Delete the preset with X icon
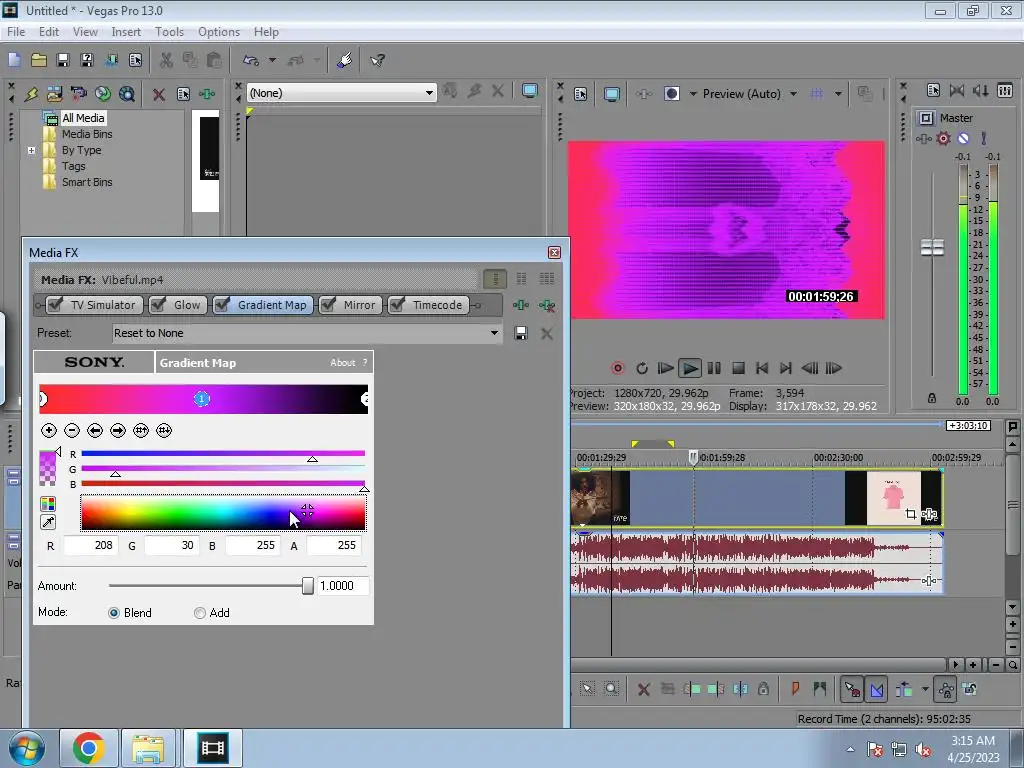The image size is (1024, 768). pyautogui.click(x=547, y=333)
